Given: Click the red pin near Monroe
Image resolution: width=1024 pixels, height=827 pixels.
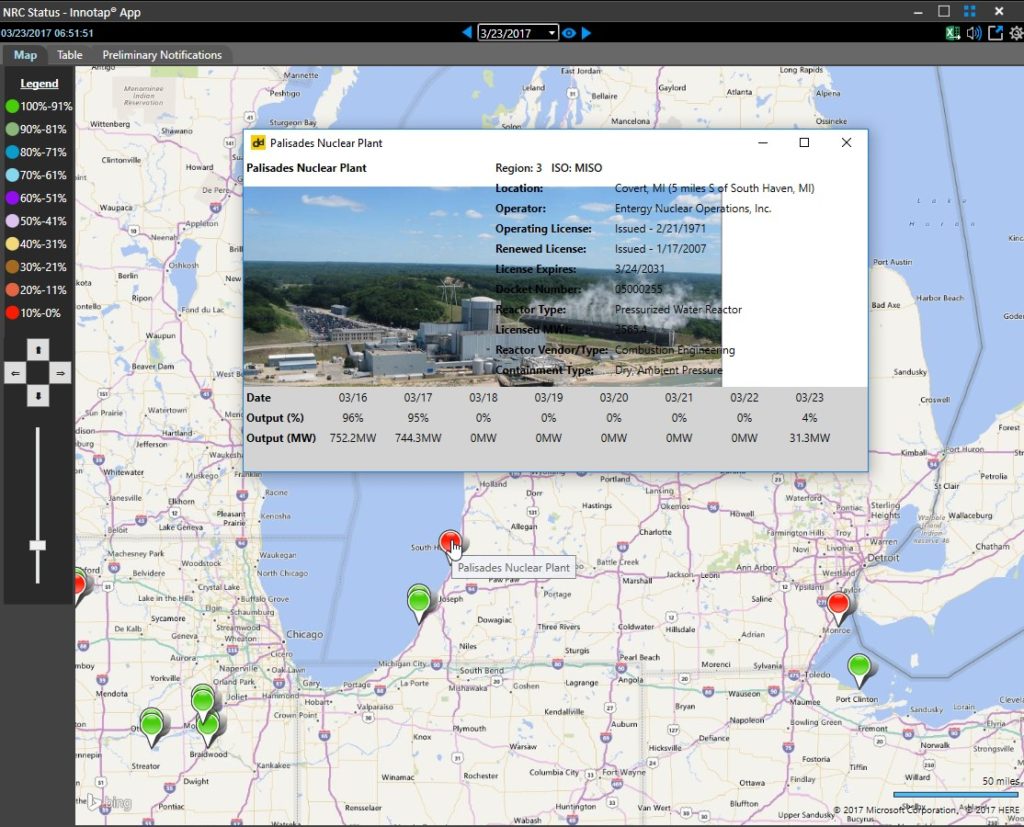Looking at the screenshot, I should (x=839, y=603).
